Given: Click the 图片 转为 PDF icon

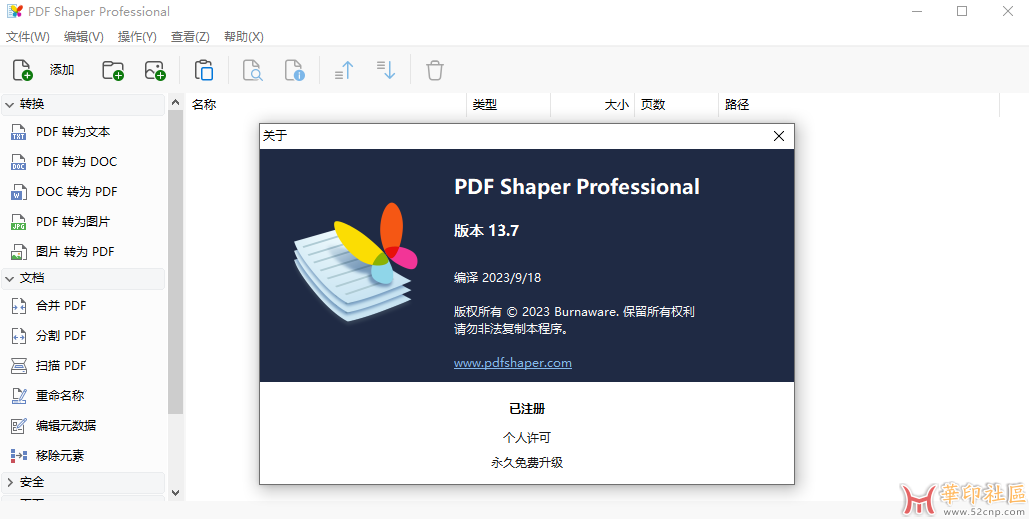Looking at the screenshot, I should pyautogui.click(x=18, y=252).
